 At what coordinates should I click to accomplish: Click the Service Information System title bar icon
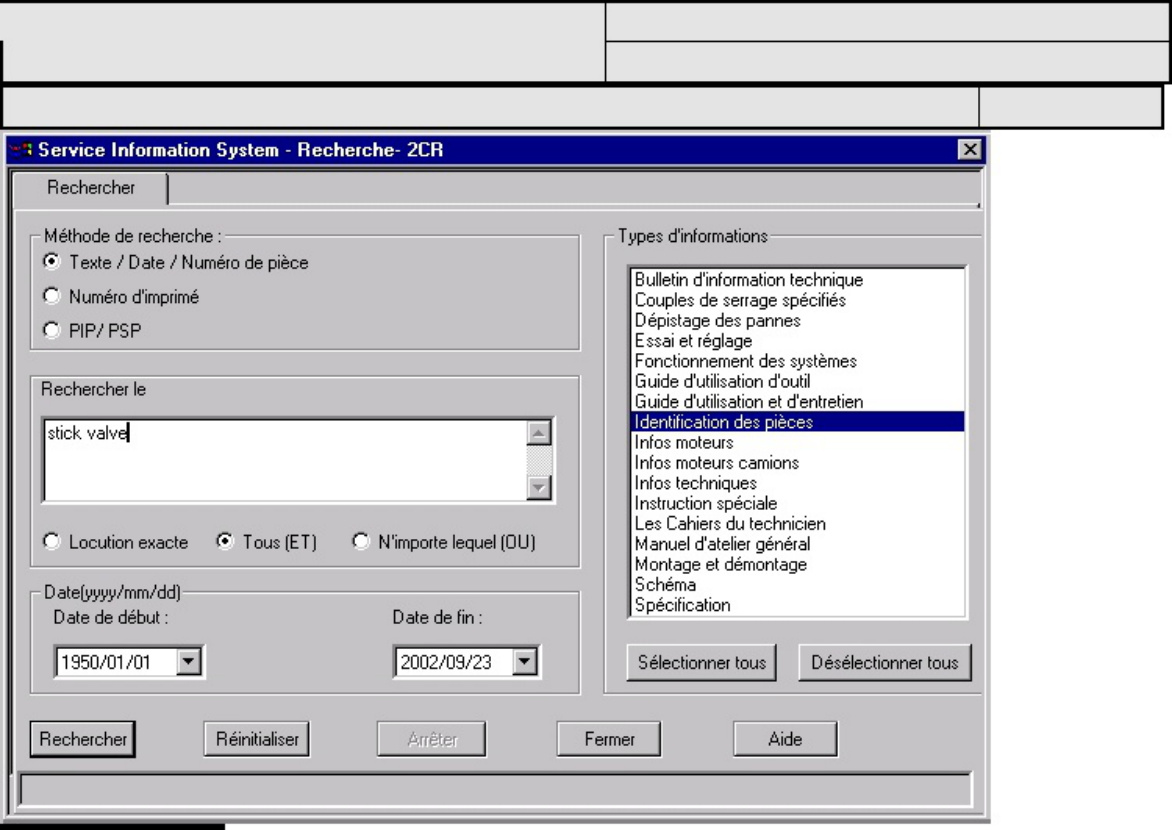21,150
